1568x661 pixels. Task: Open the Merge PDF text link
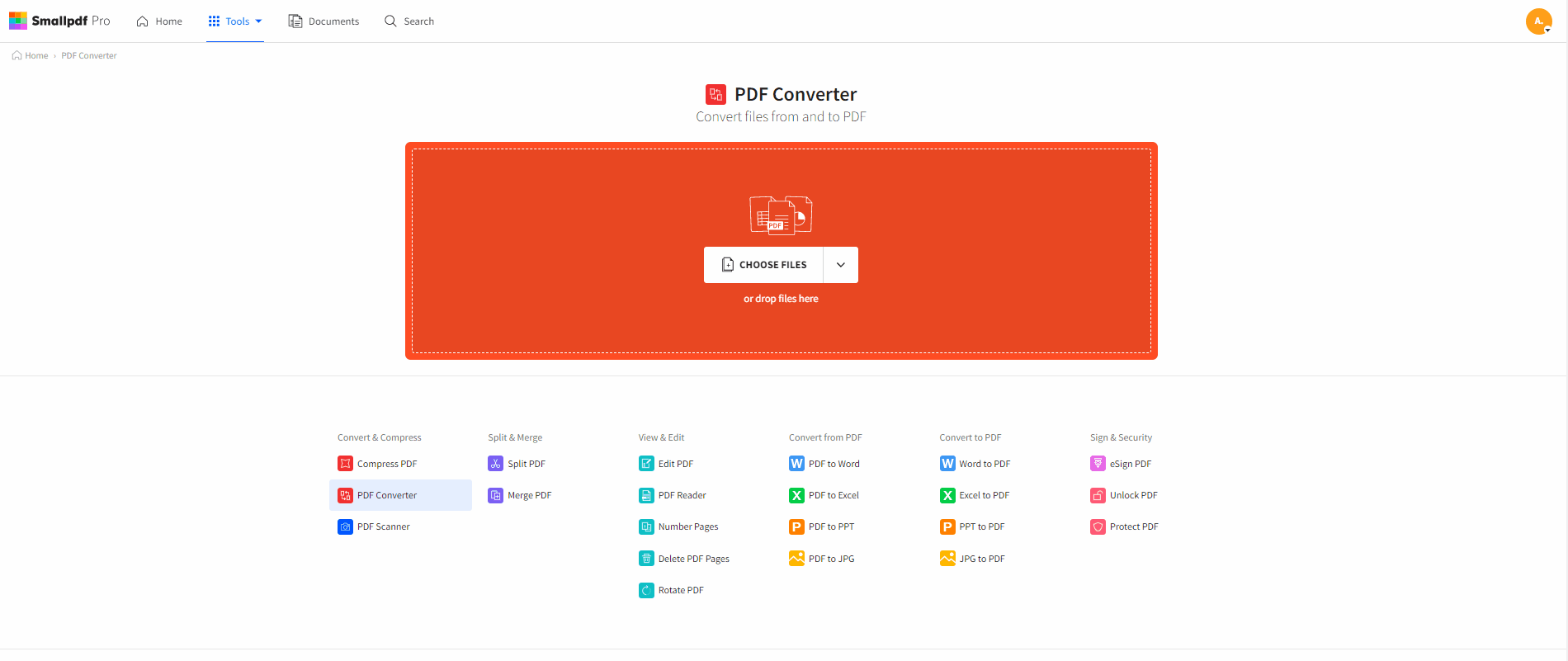click(530, 495)
